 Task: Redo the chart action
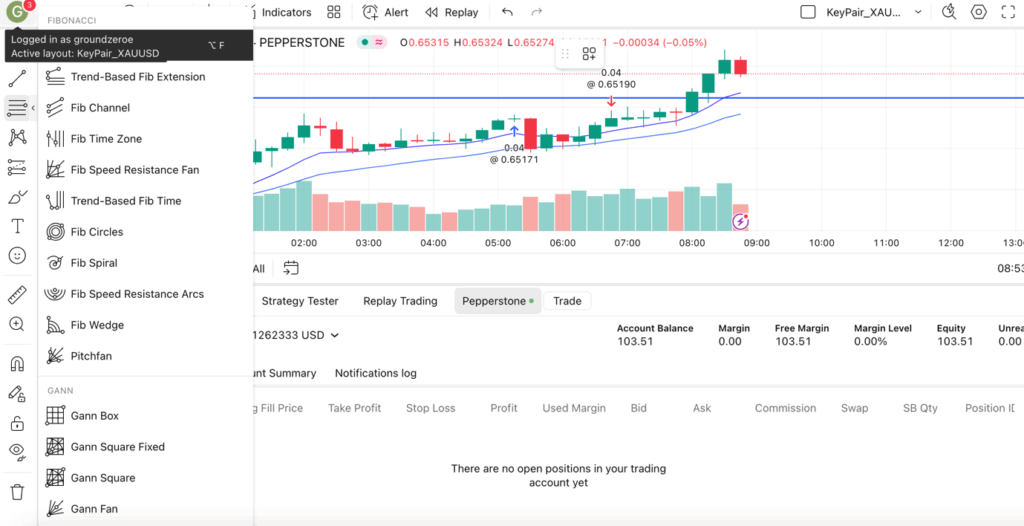(x=537, y=12)
